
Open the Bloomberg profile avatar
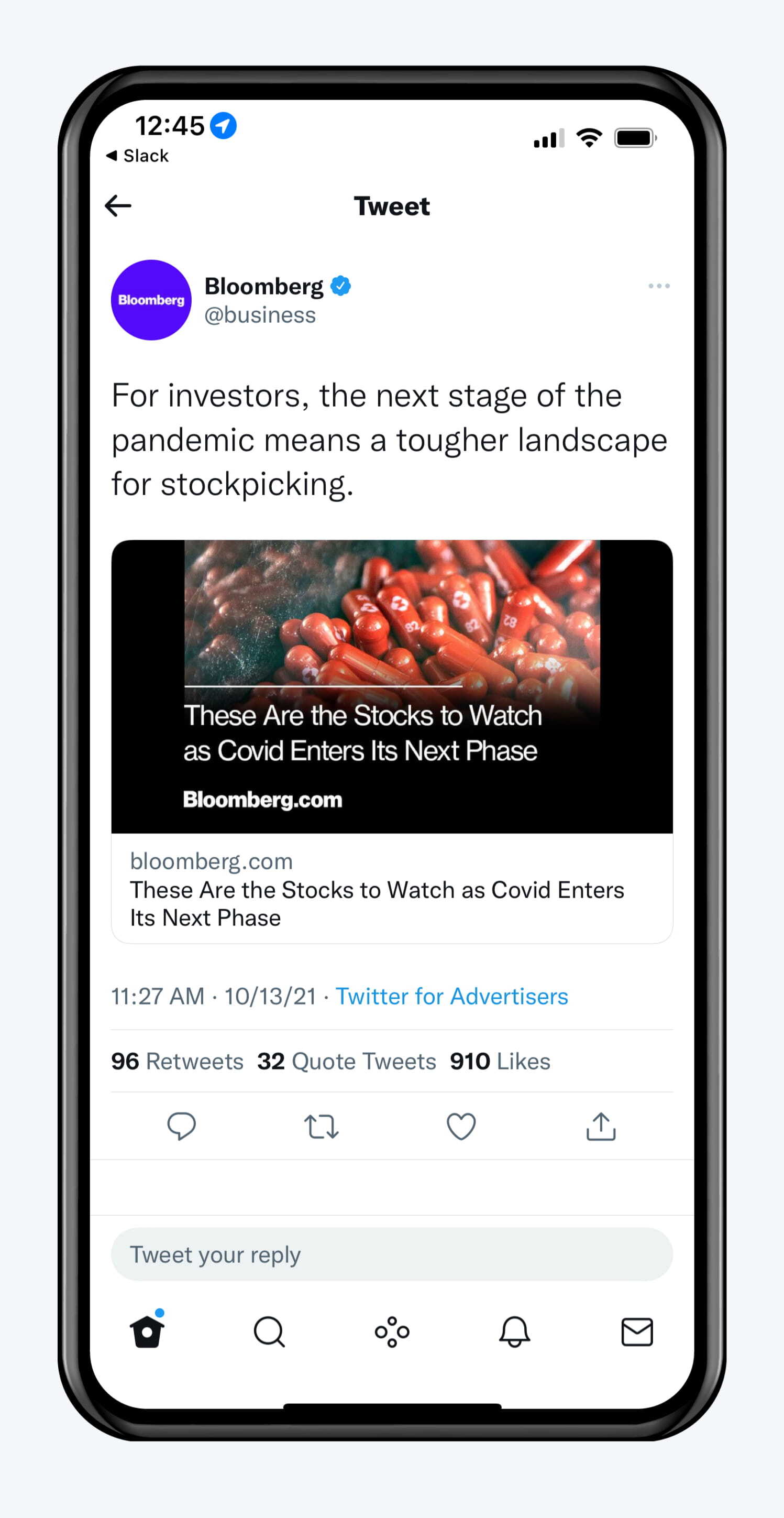click(x=151, y=300)
